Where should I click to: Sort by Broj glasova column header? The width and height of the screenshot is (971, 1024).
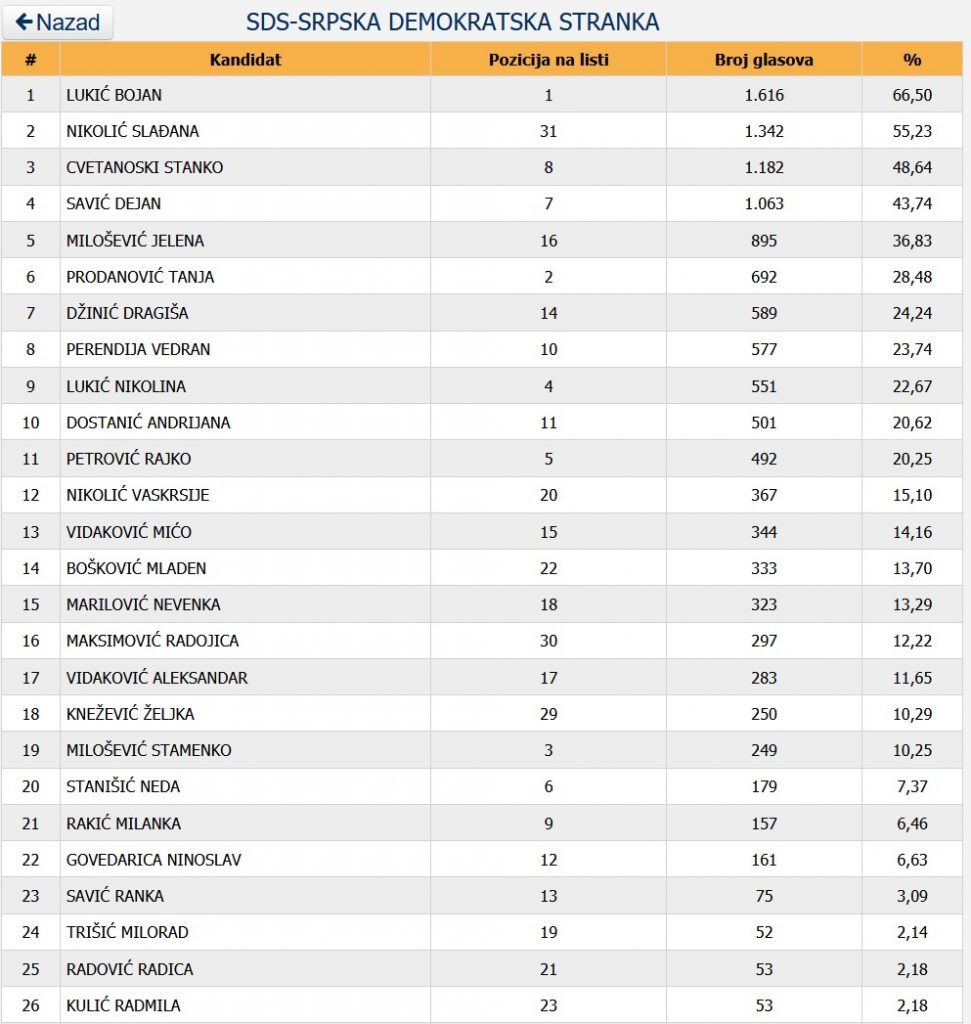(x=764, y=59)
